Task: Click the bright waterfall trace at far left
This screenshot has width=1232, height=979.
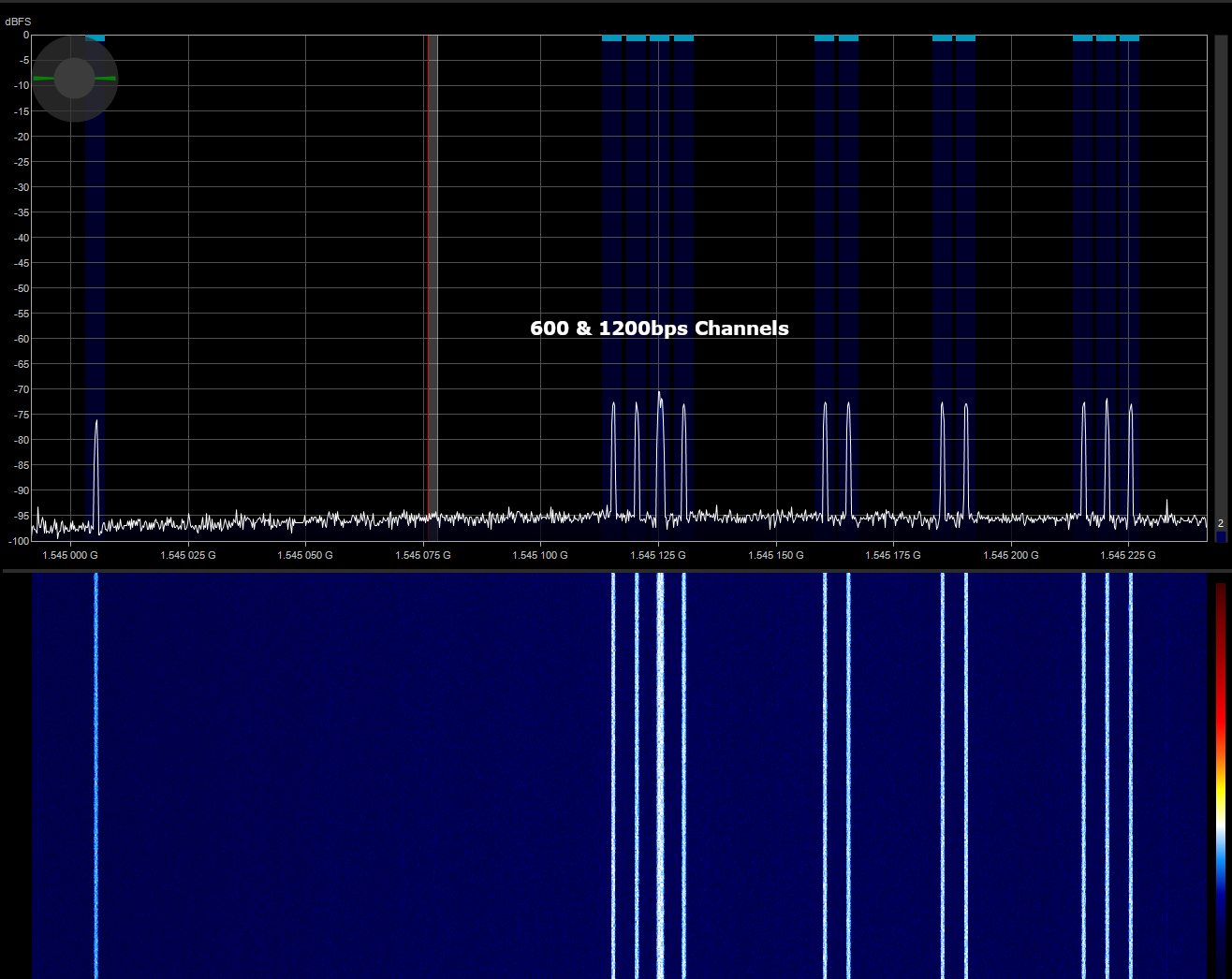Action: (95, 777)
